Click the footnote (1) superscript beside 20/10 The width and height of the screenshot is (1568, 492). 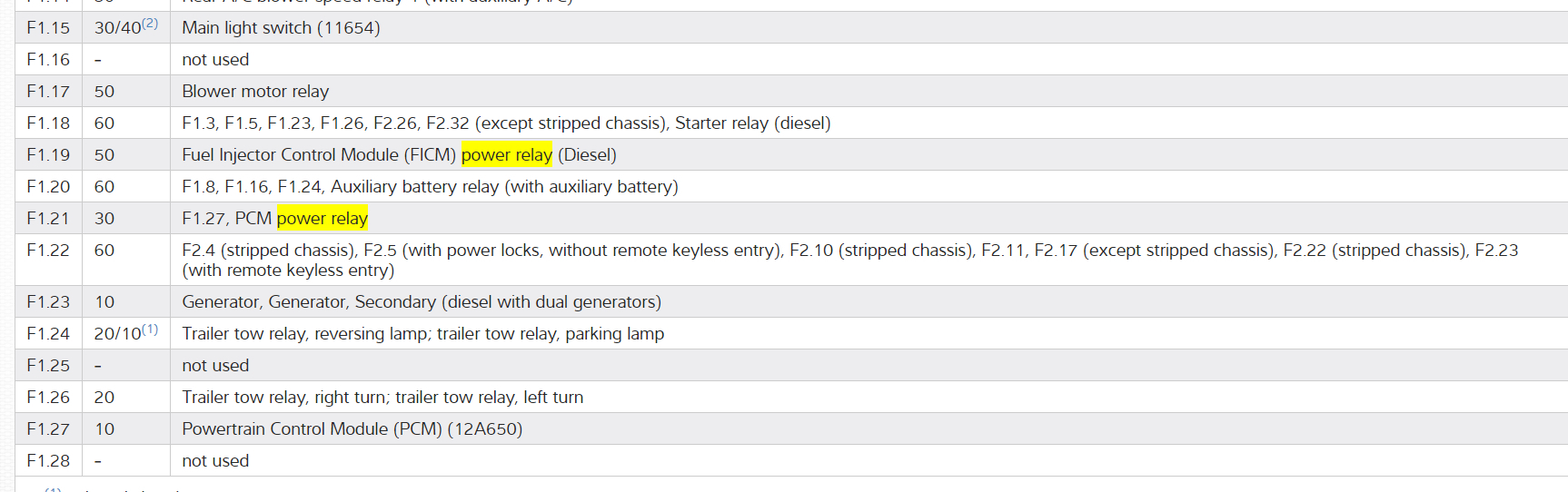pyautogui.click(x=150, y=330)
